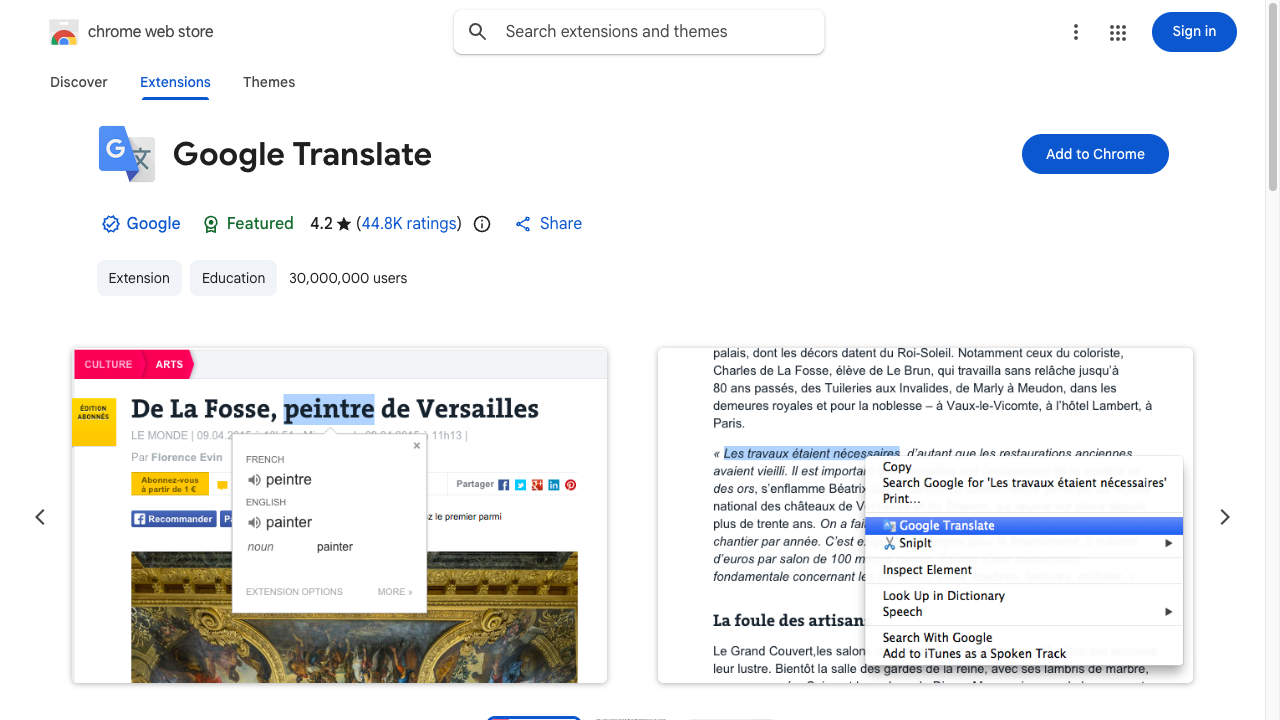Click the Extension category chip
Screen dimensions: 1280x720
click(x=139, y=278)
